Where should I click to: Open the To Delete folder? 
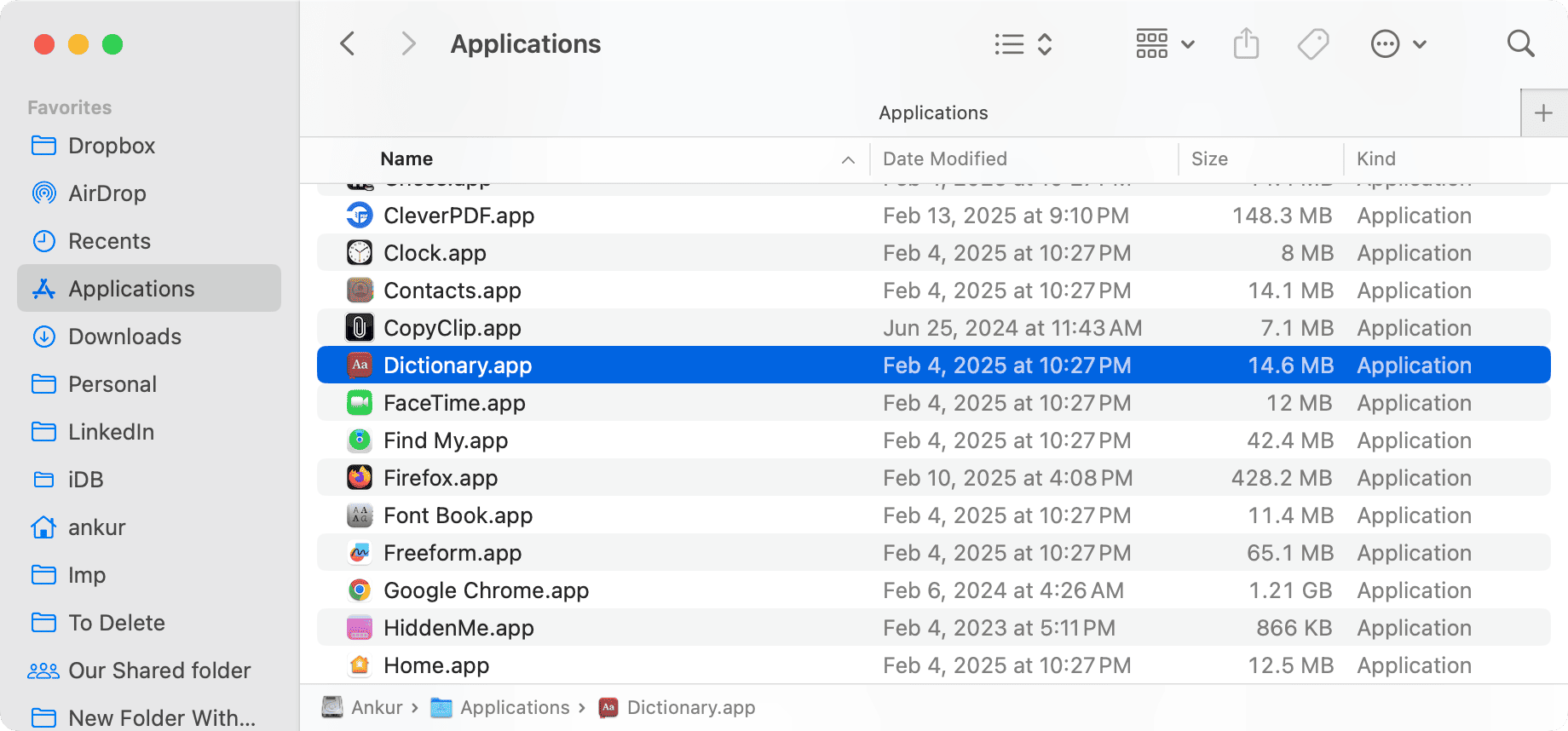click(x=149, y=623)
